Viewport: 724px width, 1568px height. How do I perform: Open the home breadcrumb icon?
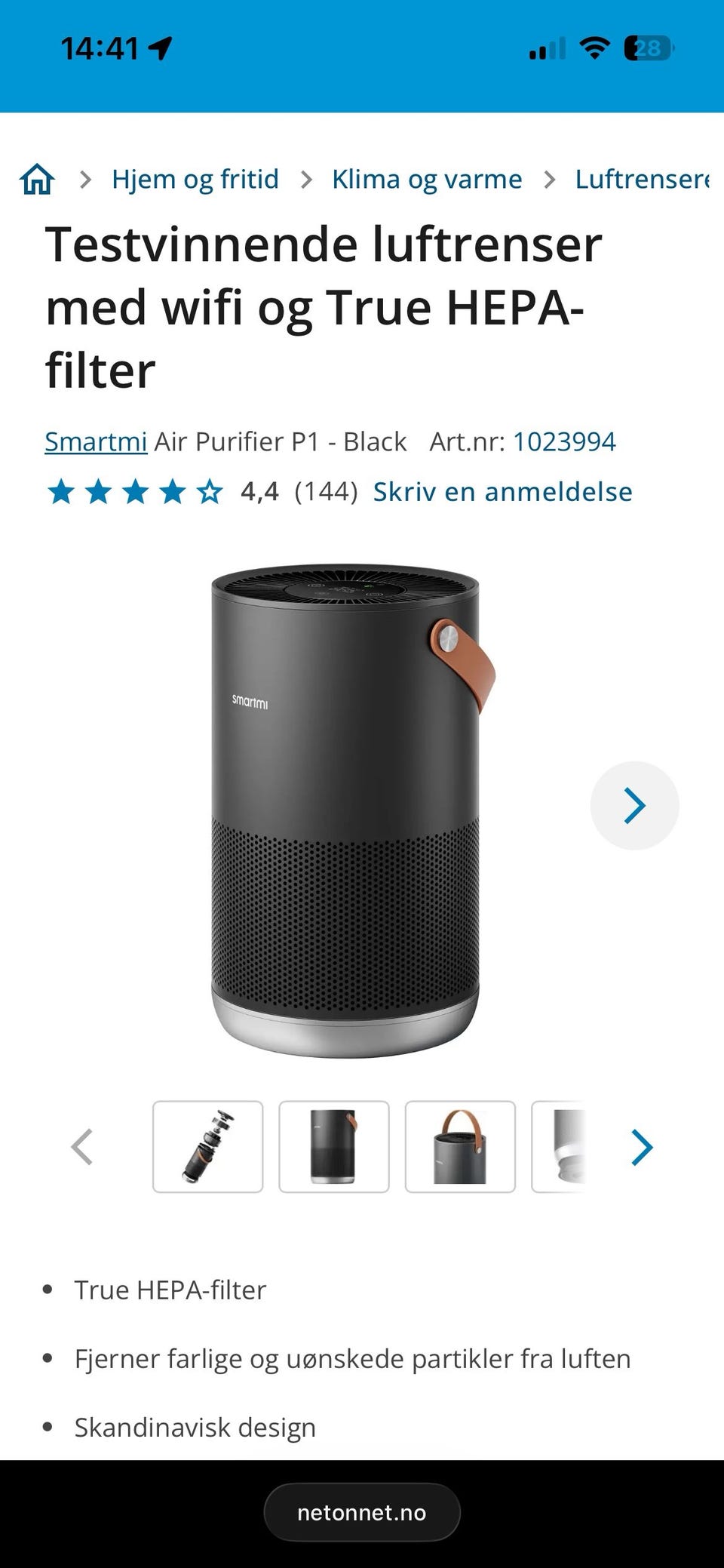pyautogui.click(x=37, y=180)
